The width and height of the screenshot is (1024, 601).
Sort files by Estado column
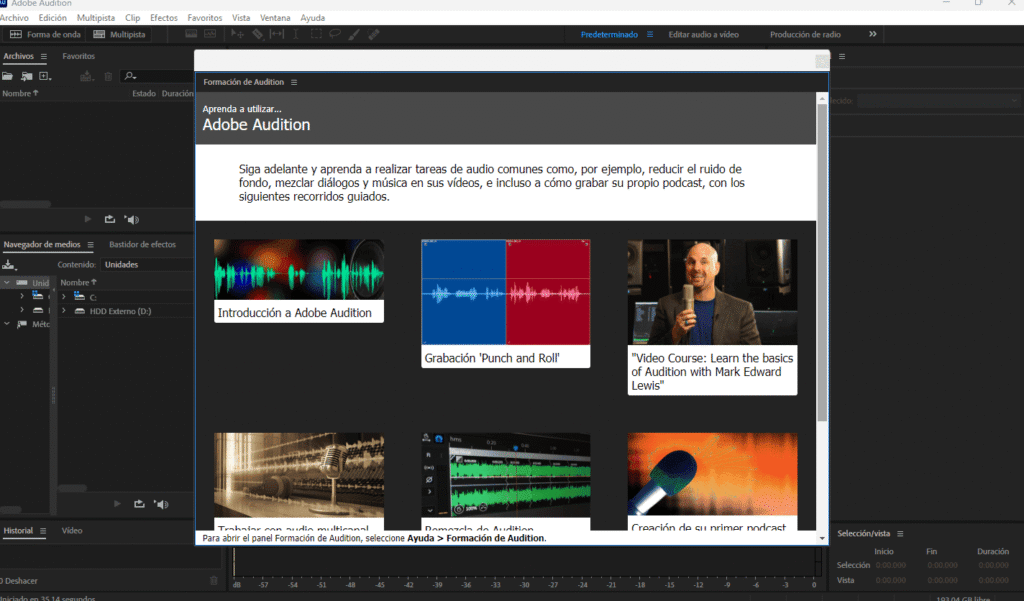[x=144, y=93]
